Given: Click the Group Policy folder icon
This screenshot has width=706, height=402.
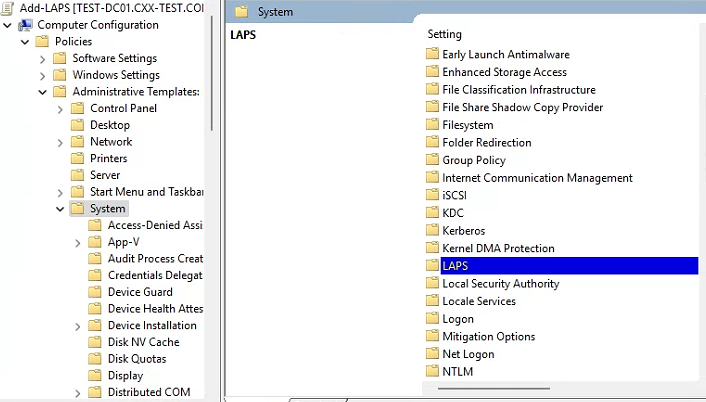Looking at the screenshot, I should click(432, 160).
